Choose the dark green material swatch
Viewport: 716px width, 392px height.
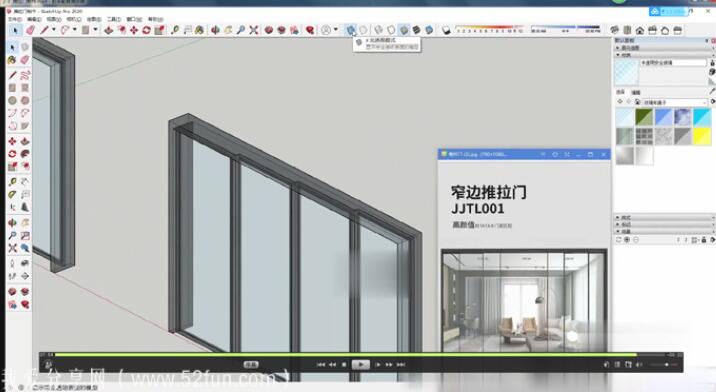tap(644, 117)
